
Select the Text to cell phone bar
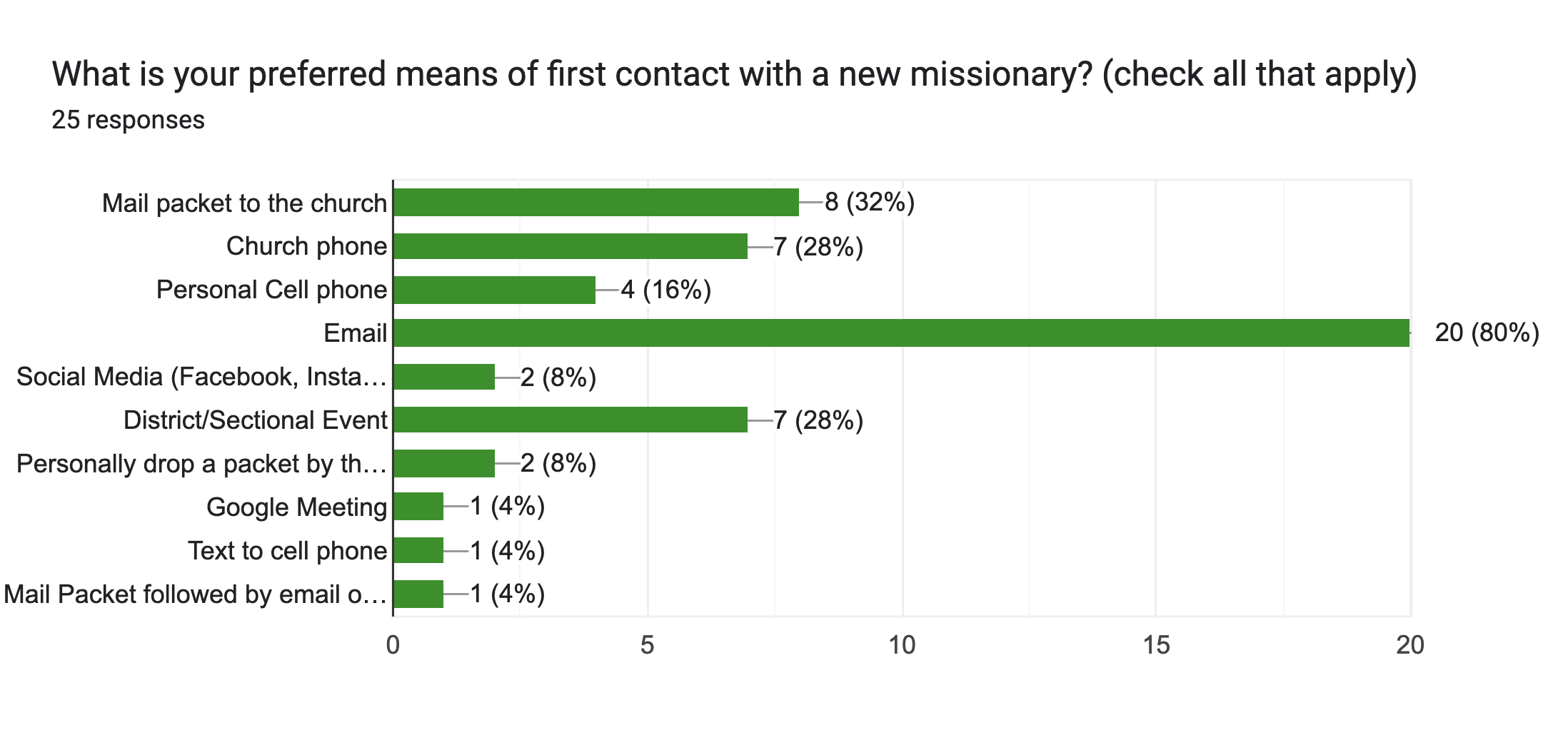(418, 551)
